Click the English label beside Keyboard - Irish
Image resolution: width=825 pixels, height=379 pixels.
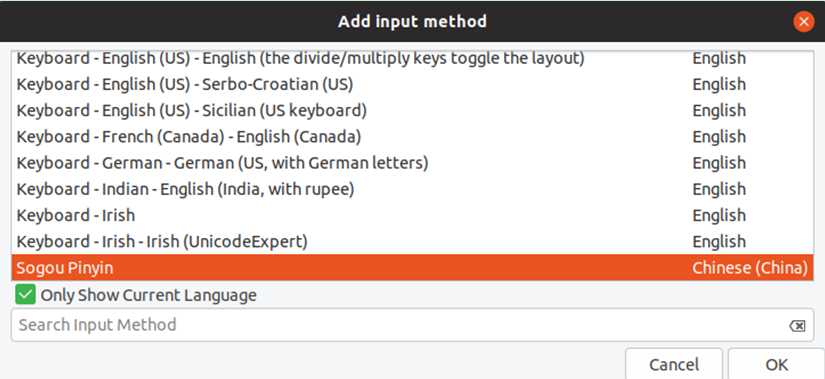[719, 215]
